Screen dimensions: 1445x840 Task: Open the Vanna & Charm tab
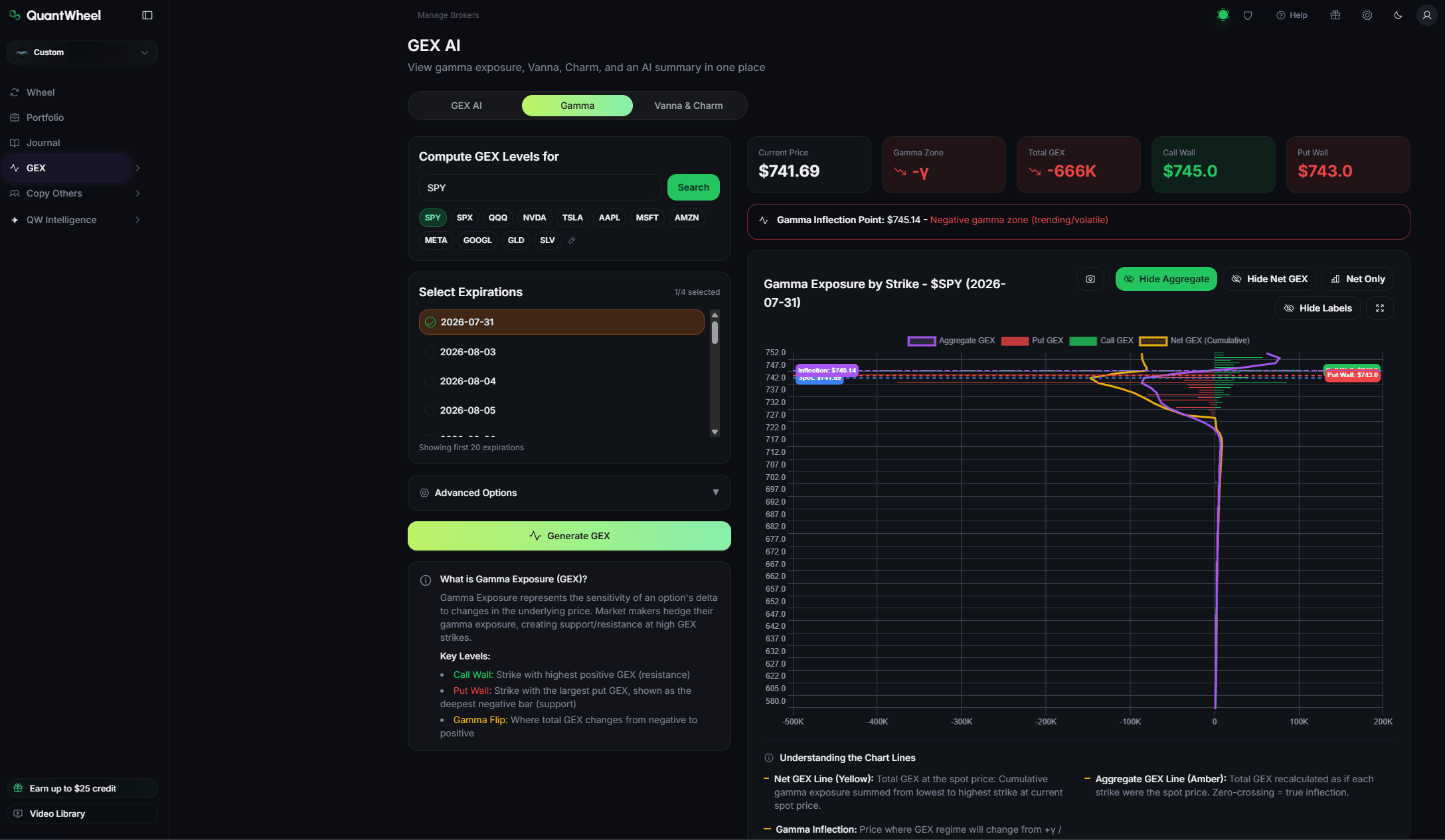click(689, 106)
